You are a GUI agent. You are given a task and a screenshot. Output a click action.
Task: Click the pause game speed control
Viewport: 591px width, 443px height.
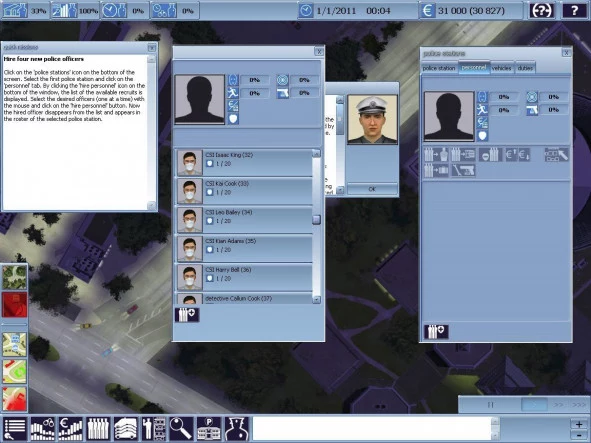[490, 405]
